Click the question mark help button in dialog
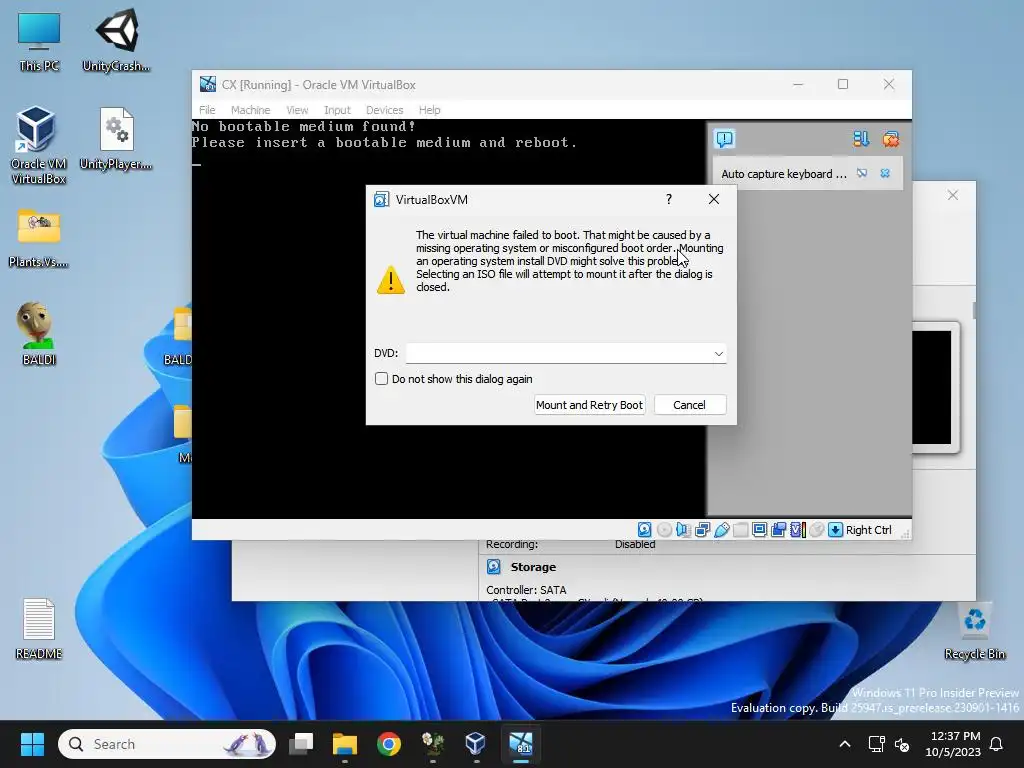The height and width of the screenshot is (768, 1024). (x=669, y=199)
